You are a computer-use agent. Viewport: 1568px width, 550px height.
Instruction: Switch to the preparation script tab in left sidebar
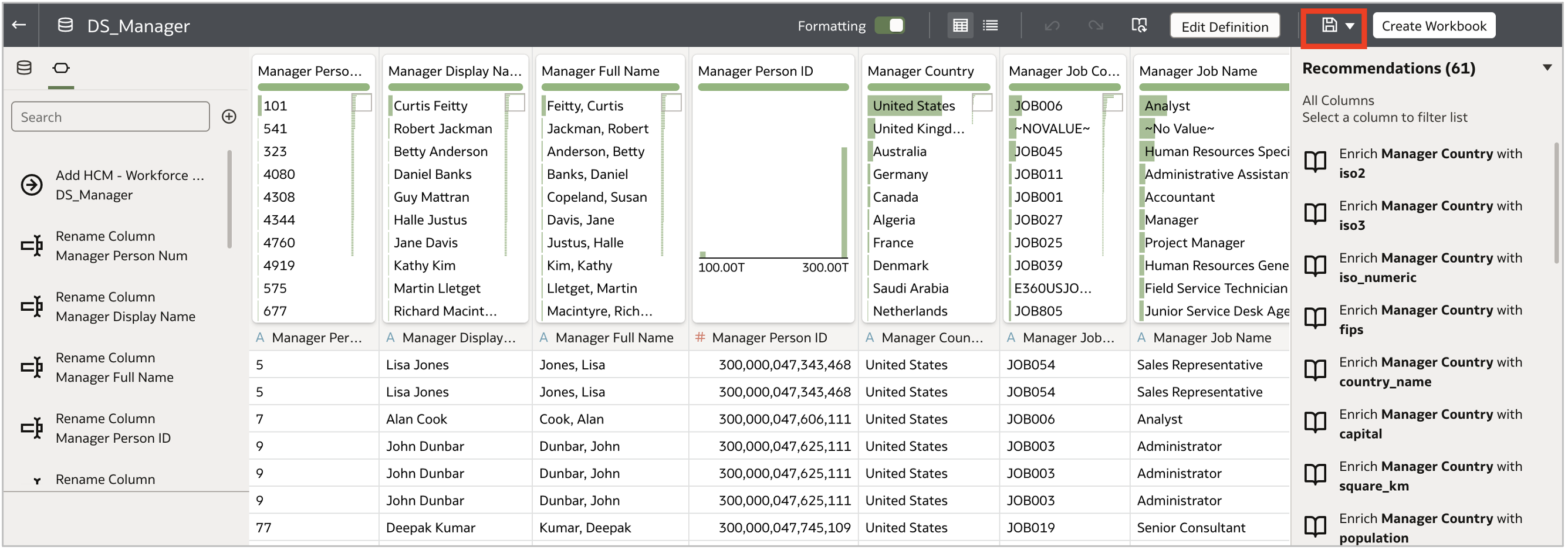tap(61, 68)
